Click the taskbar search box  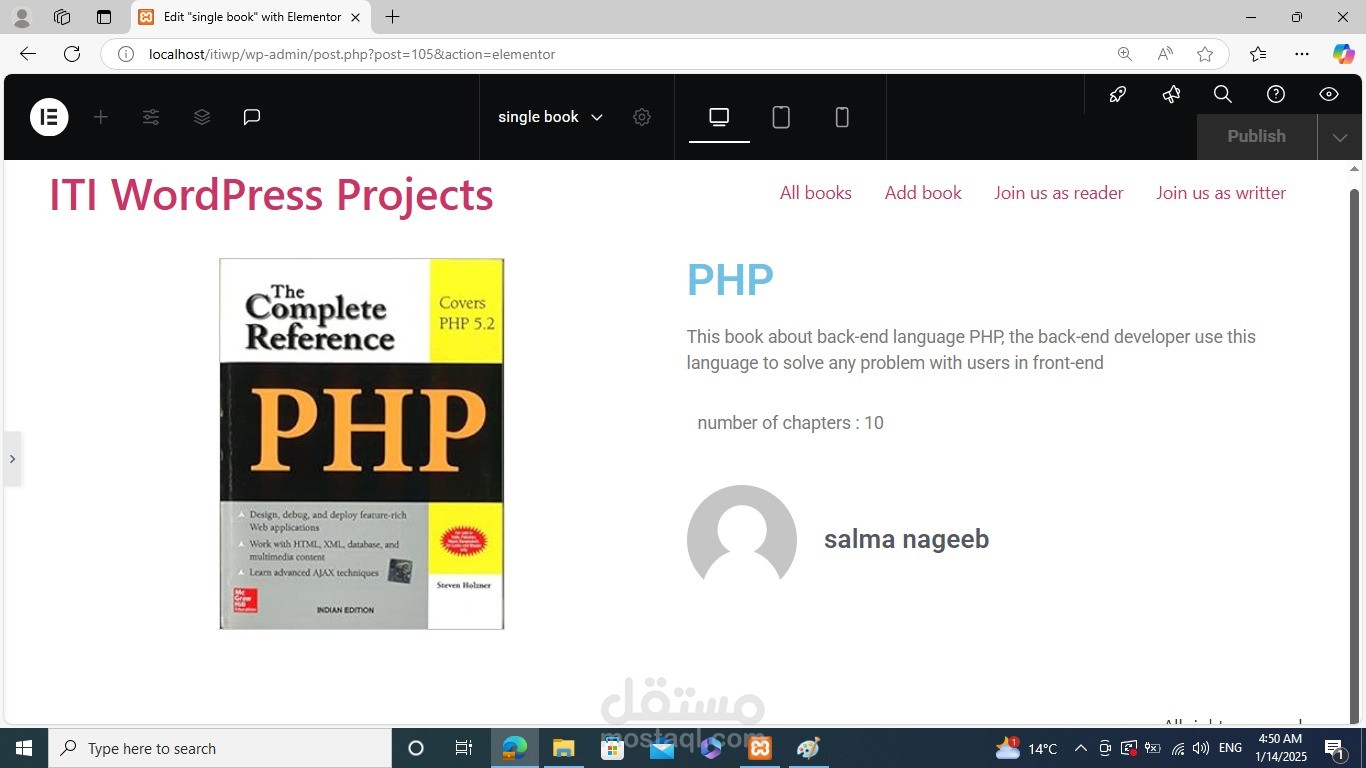(220, 748)
